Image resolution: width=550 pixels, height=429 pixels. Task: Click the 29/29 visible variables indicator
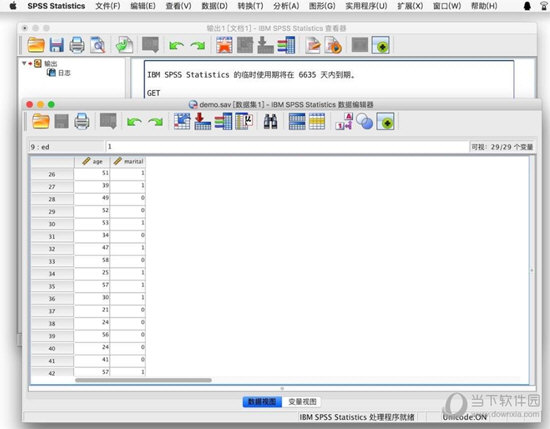tap(502, 147)
